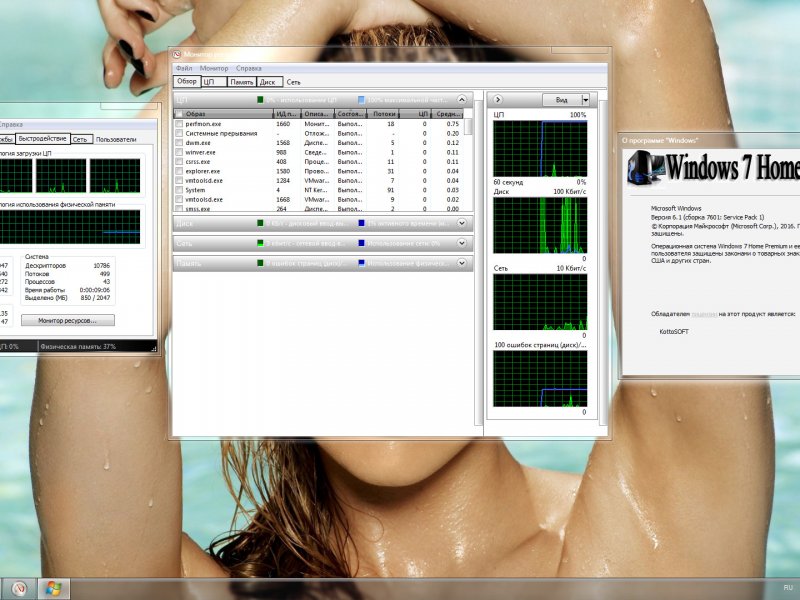800x600 pixels.
Task: Open the Пользователи tab in Task Manager
Action: point(116,139)
